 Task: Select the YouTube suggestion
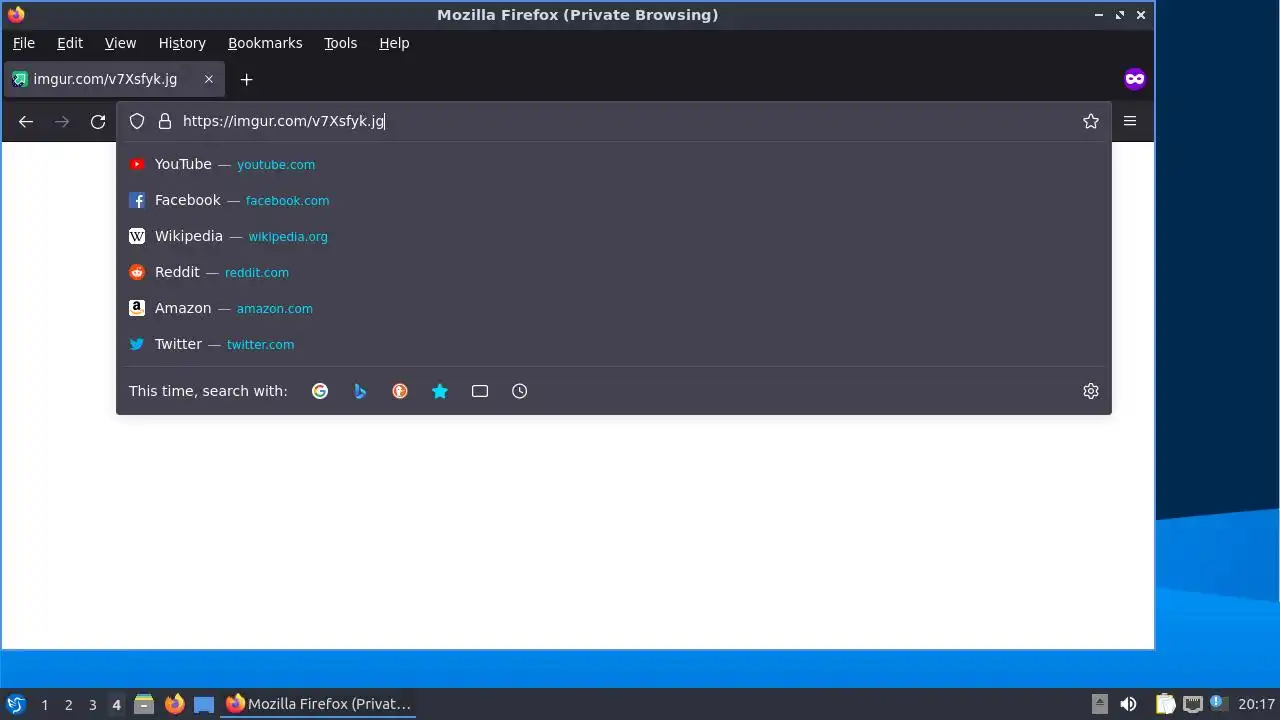point(614,164)
